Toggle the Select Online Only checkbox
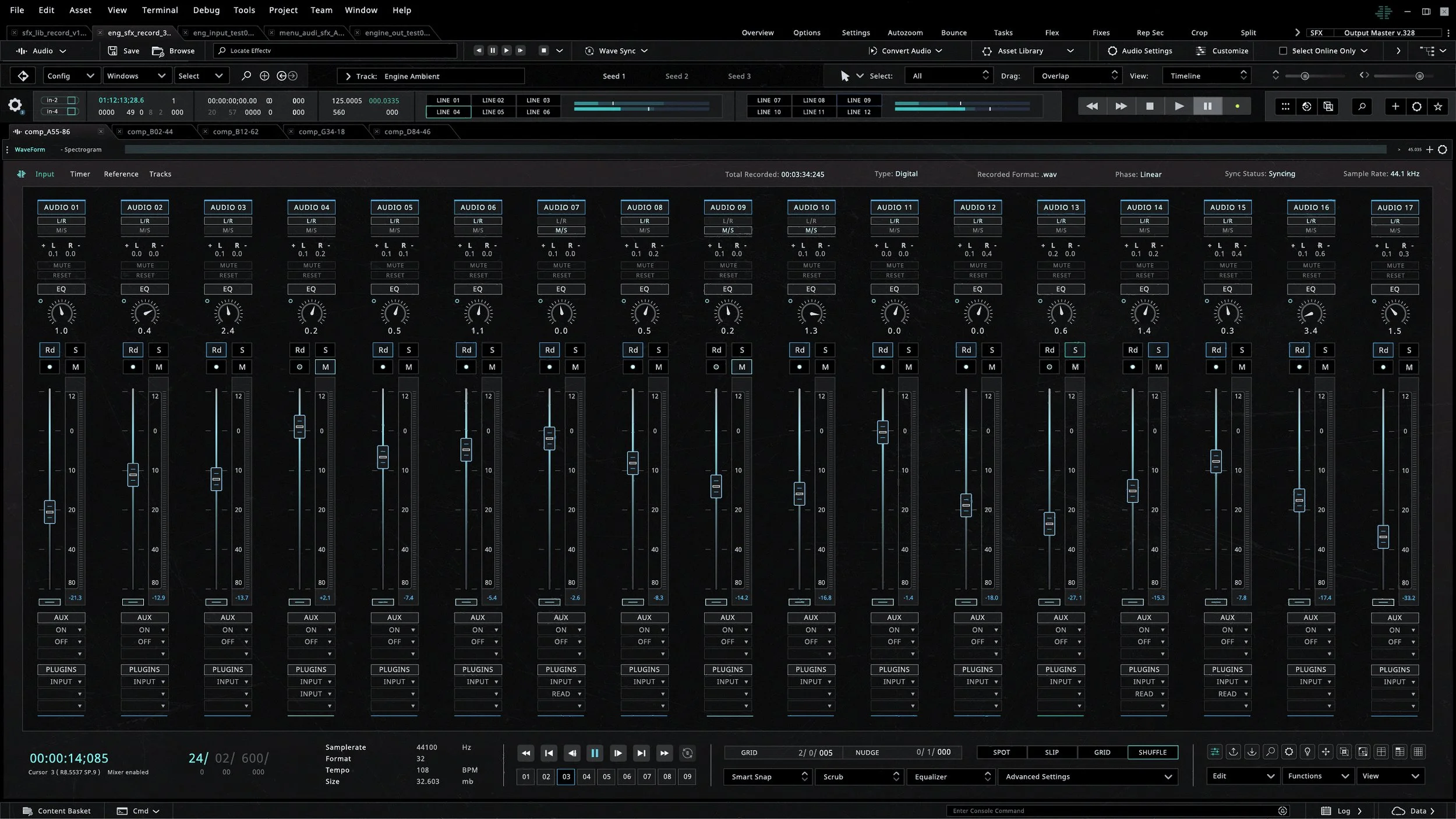The width and height of the screenshot is (1456, 819). point(1282,51)
